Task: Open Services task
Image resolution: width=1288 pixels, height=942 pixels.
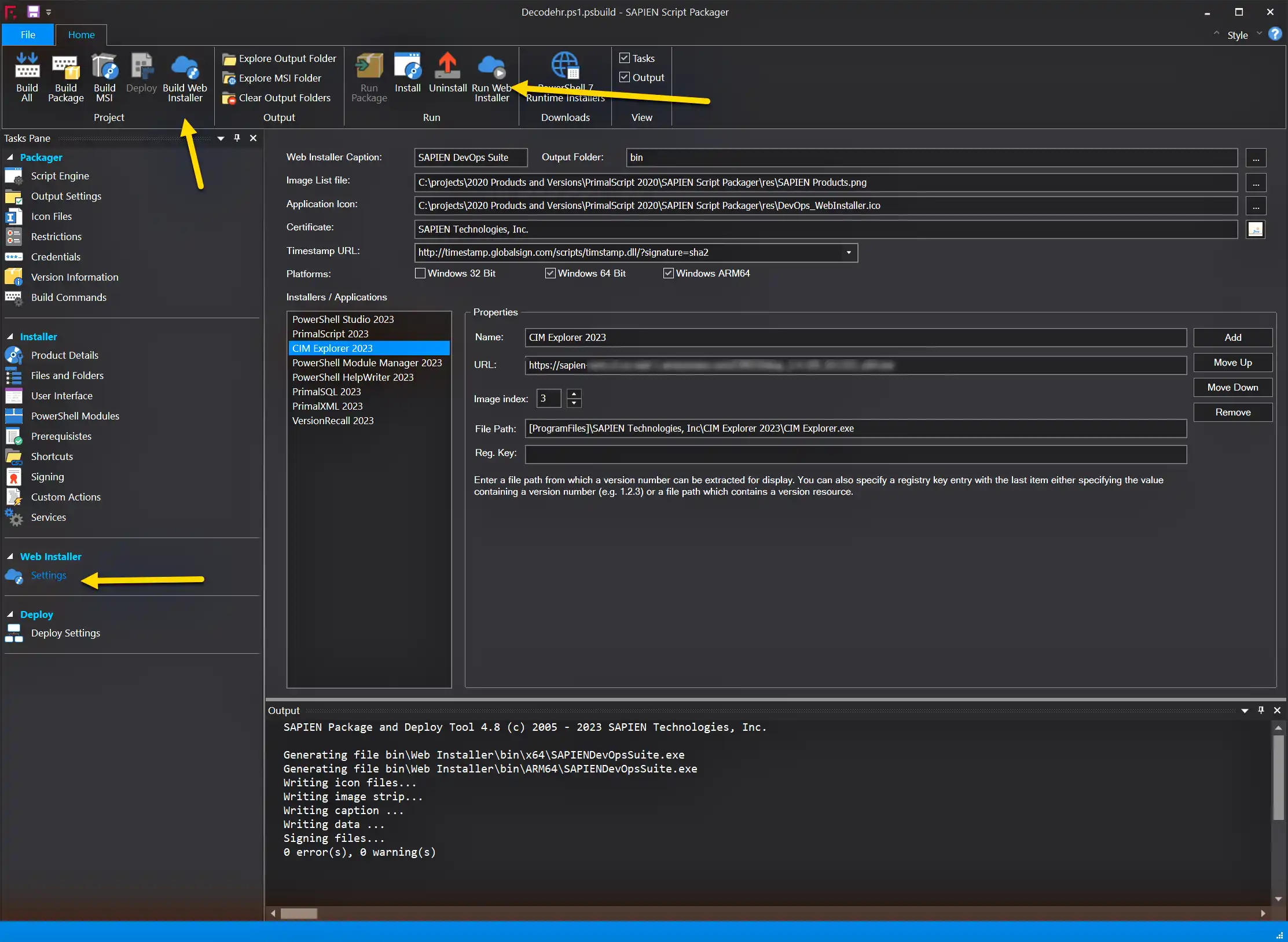Action: [49, 517]
